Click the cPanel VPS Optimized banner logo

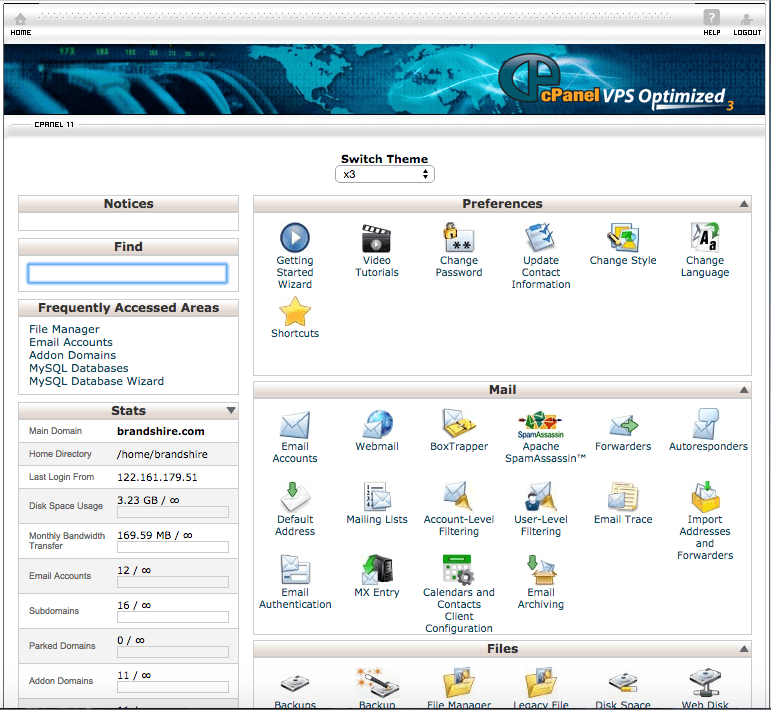(x=615, y=82)
